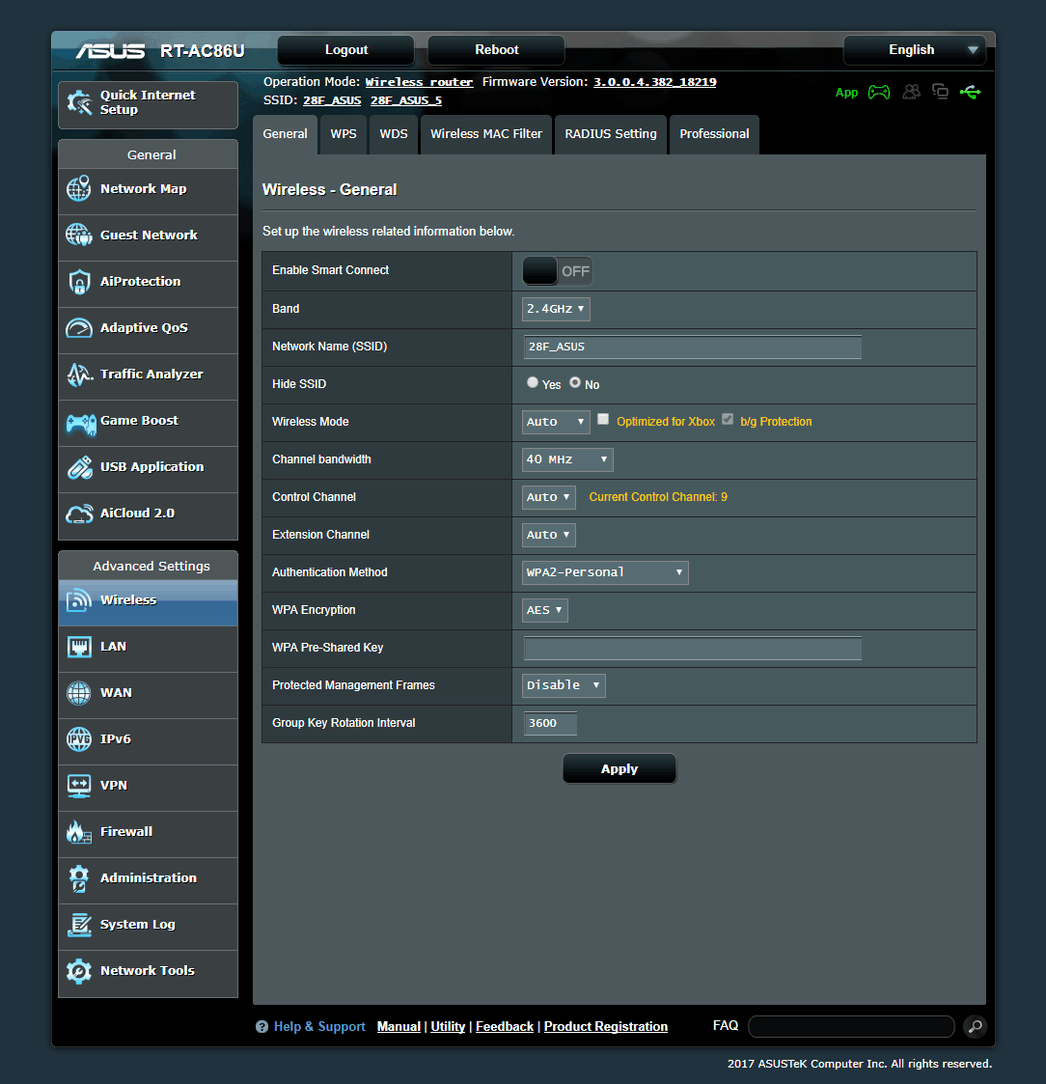Switch to the WDS tab
Viewport: 1046px width, 1084px height.
[393, 134]
